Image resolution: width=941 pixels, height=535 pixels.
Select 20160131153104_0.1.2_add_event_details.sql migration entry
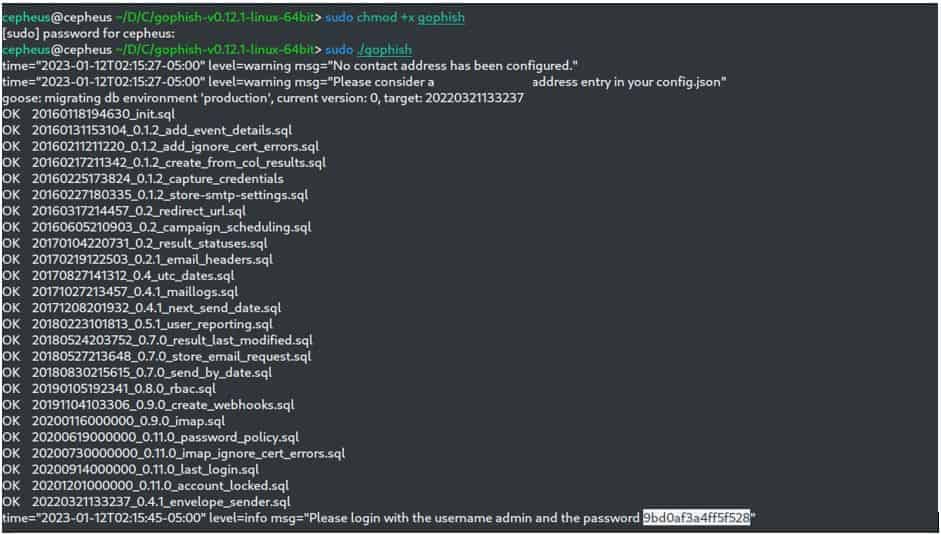[x=148, y=130]
